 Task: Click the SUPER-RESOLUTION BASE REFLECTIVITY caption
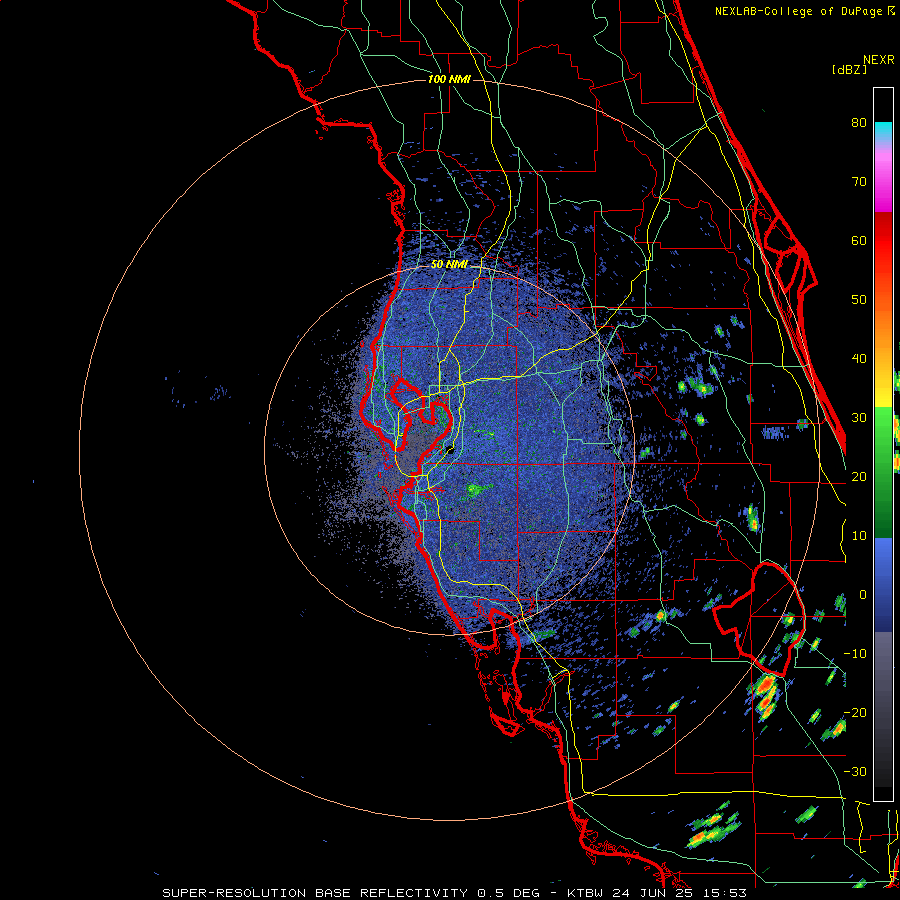coord(315,893)
